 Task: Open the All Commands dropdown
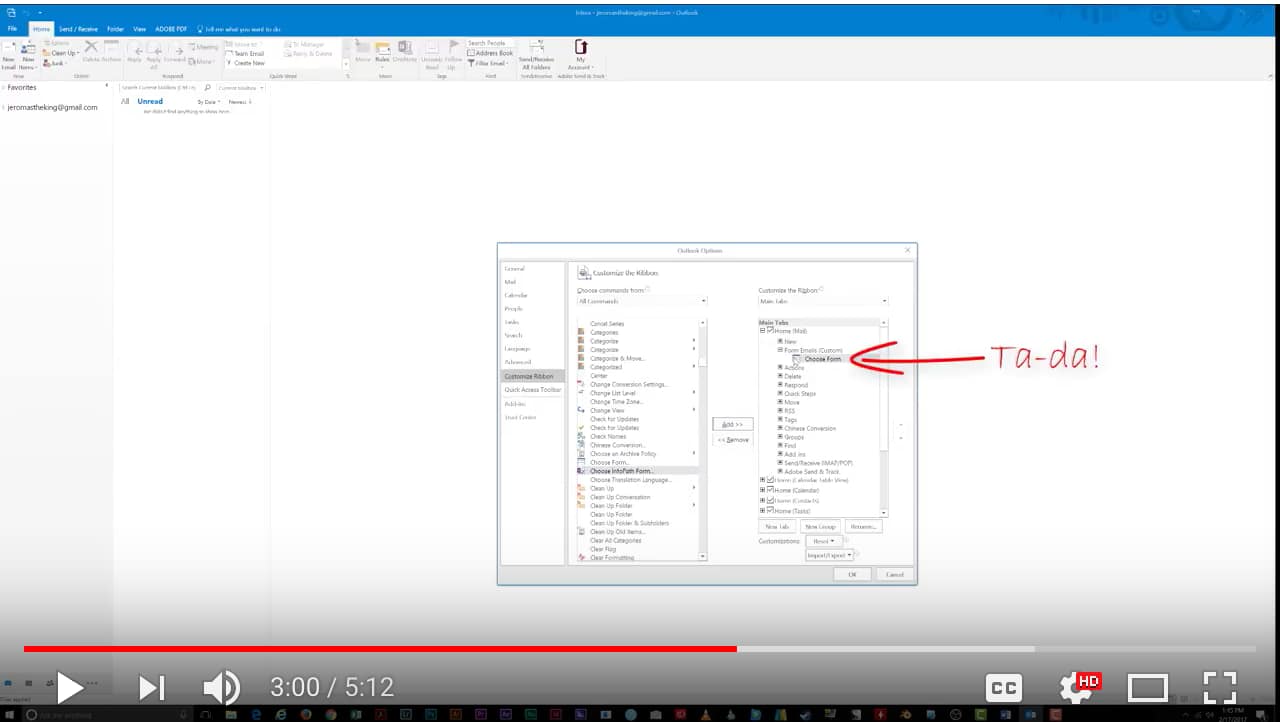tap(703, 300)
